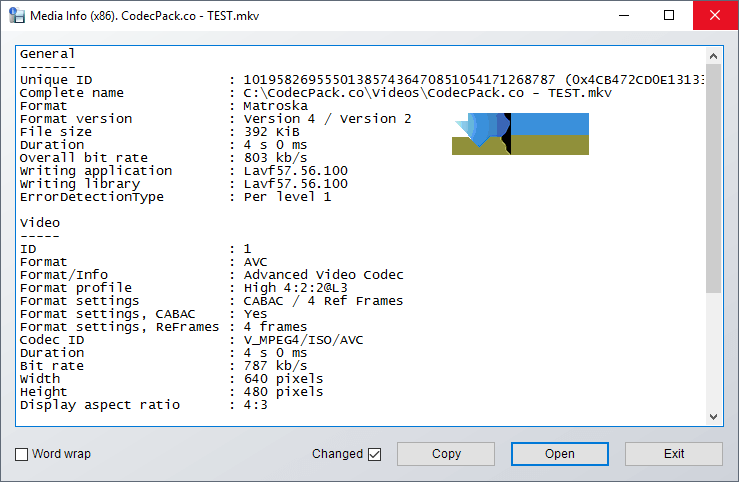Click the 'Format/Info' label
The image size is (739, 482).
point(64,275)
